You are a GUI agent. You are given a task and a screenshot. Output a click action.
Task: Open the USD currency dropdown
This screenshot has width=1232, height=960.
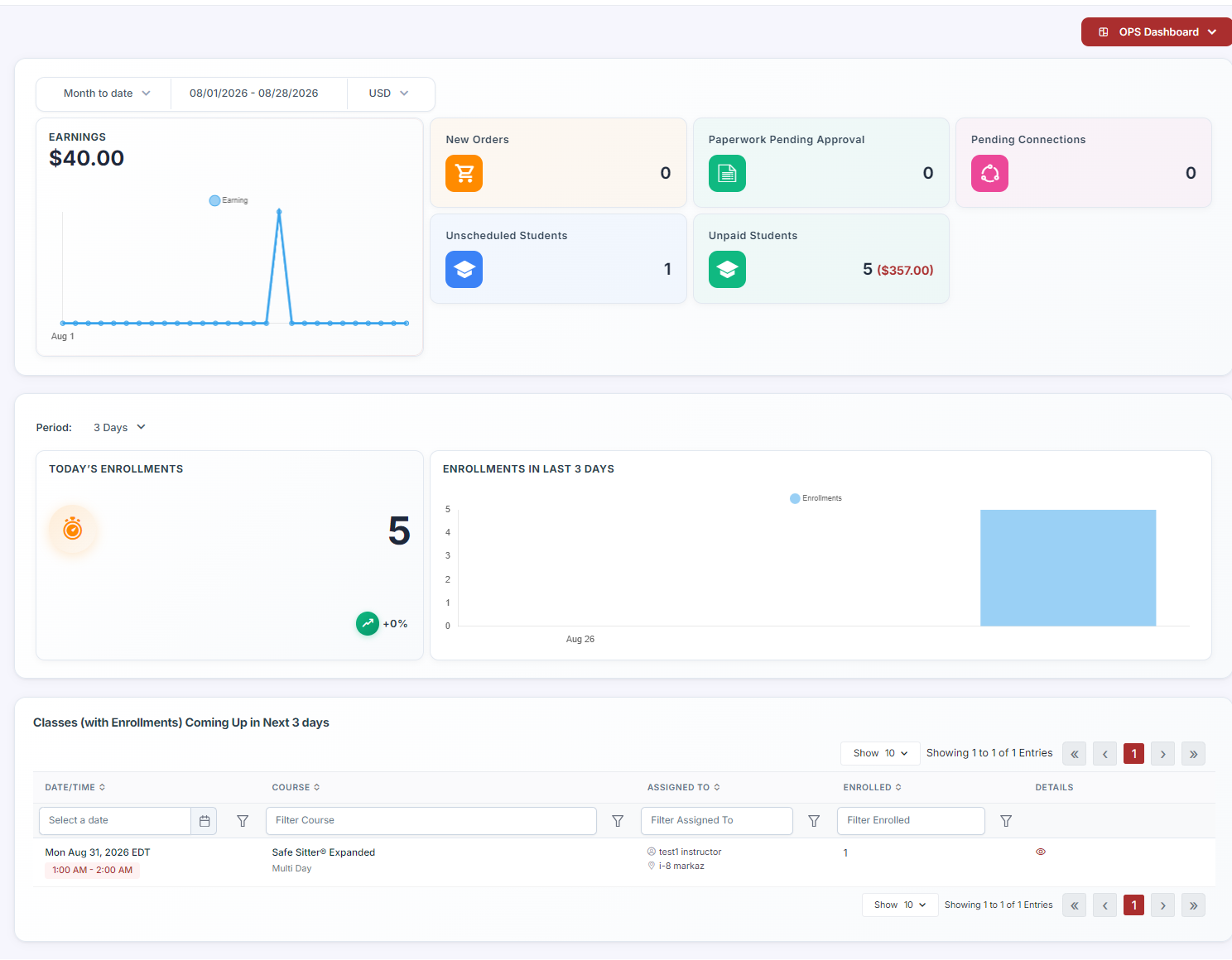pos(389,94)
